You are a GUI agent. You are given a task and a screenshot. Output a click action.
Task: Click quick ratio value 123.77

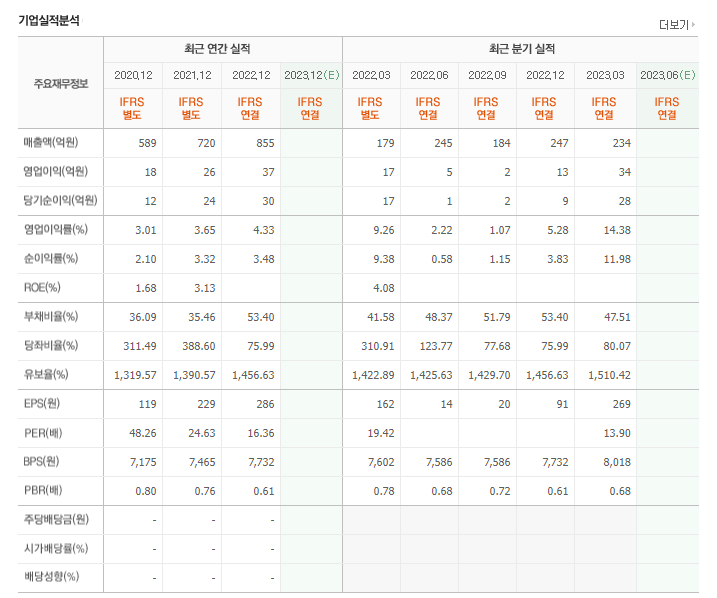point(436,346)
